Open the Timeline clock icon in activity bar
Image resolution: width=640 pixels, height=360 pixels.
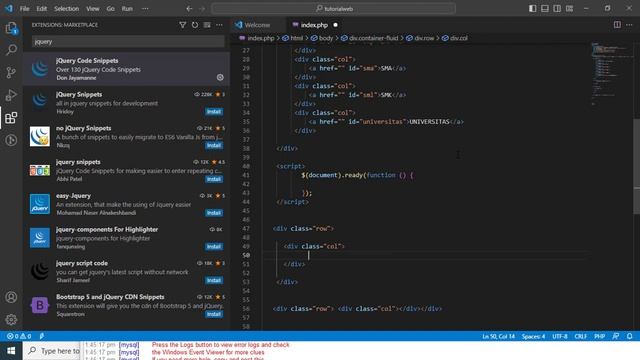pyautogui.click(x=11, y=140)
